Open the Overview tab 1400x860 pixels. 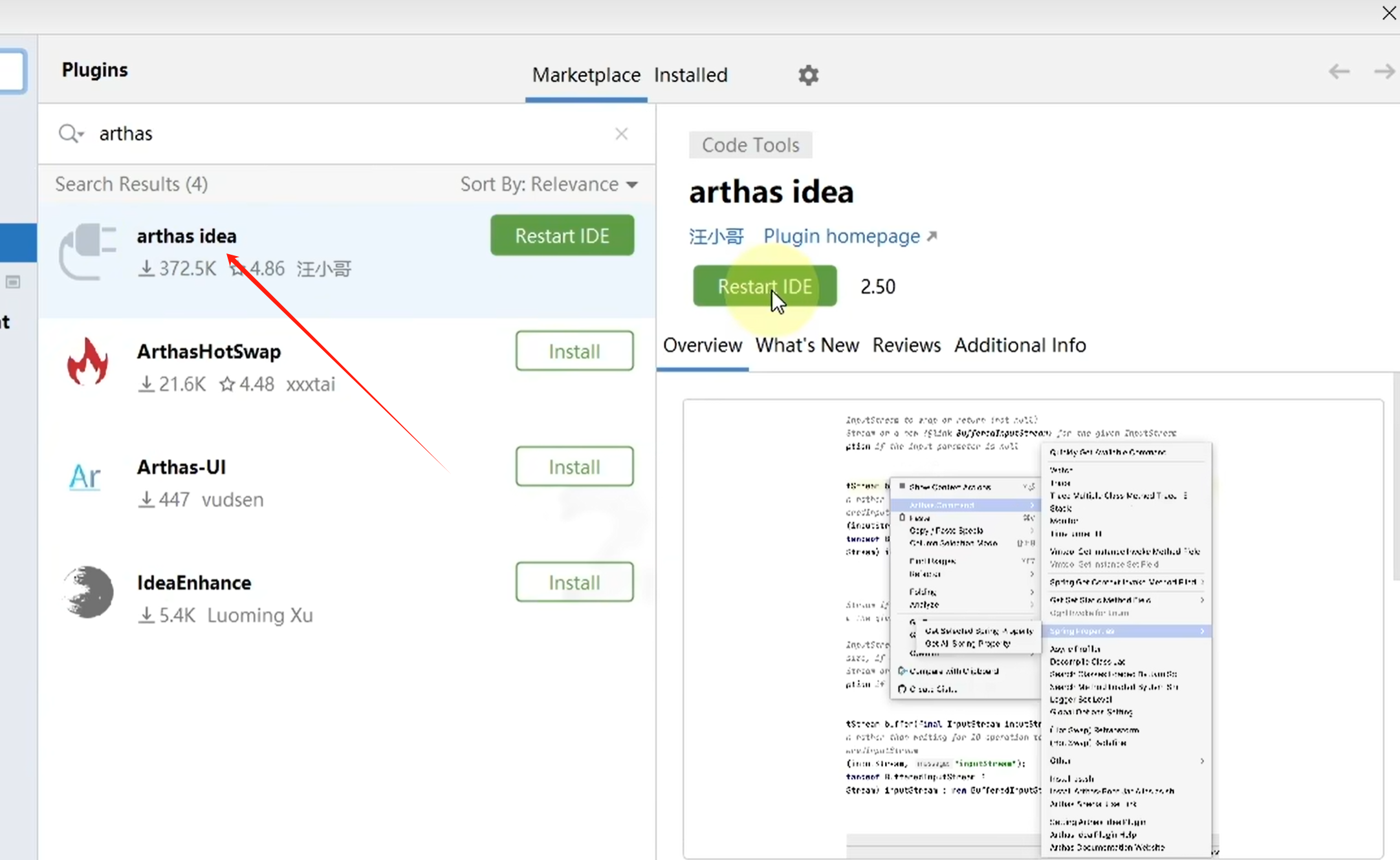(x=703, y=345)
